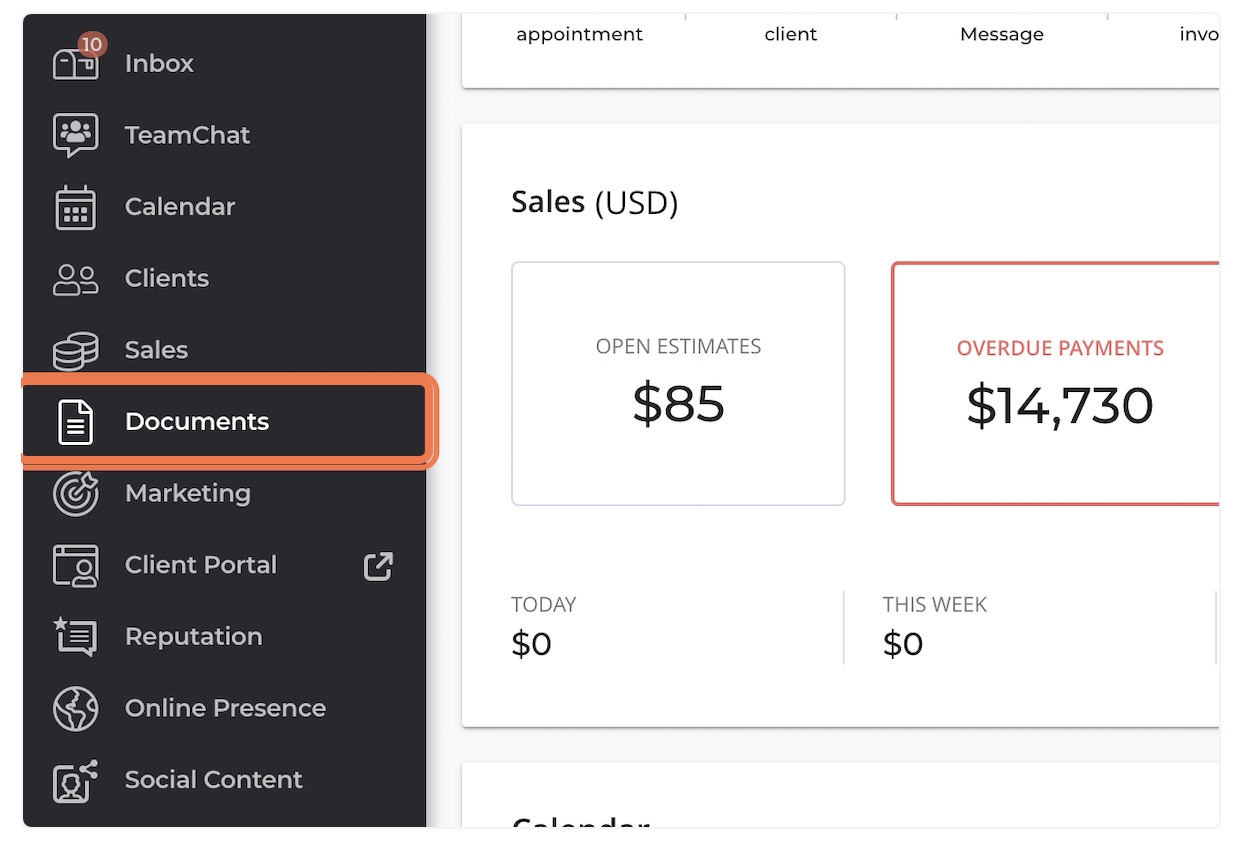This screenshot has height=844, width=1258.
Task: Open the Sales section
Action: click(x=155, y=349)
